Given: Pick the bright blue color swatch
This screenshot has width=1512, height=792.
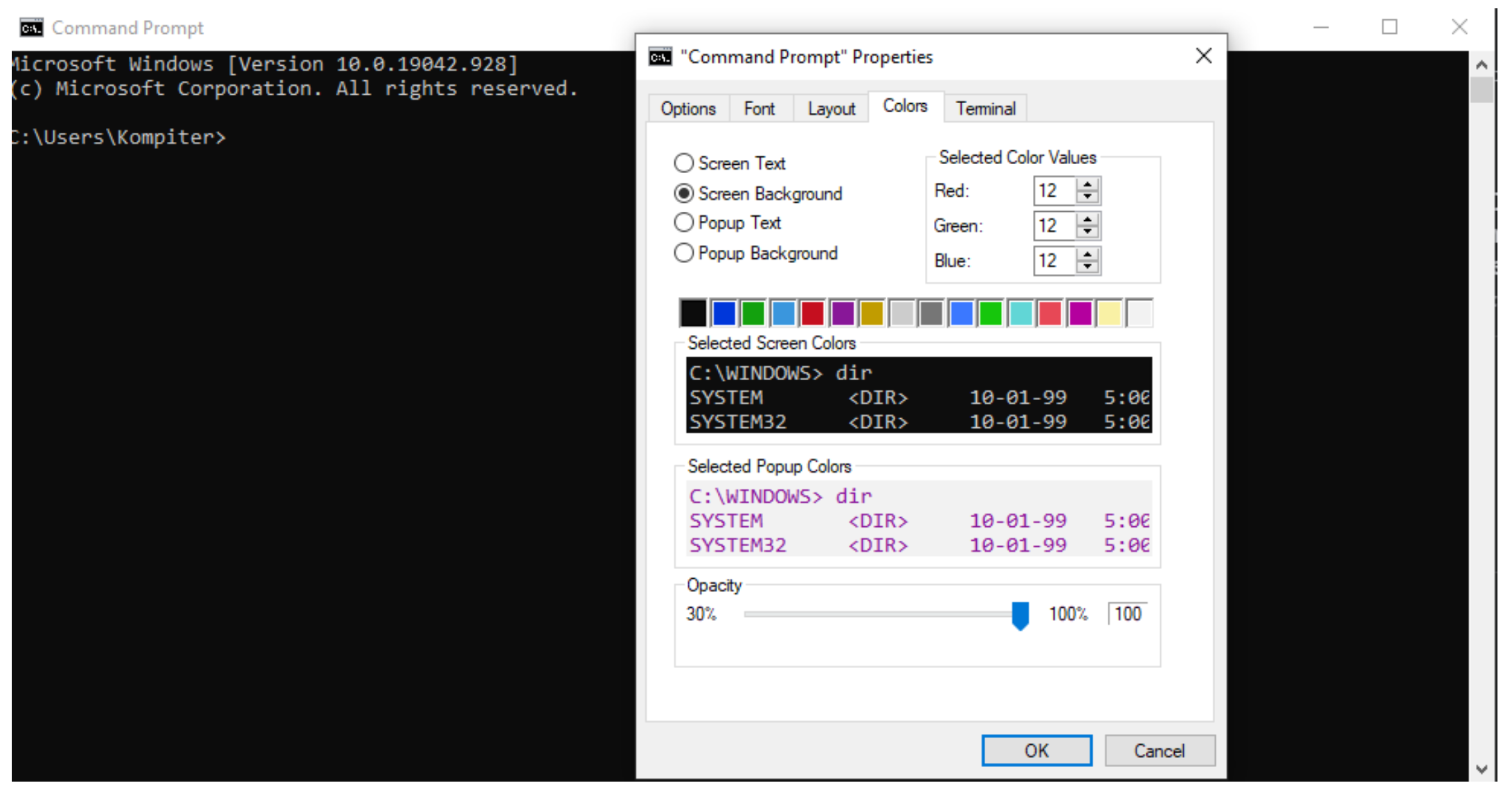Looking at the screenshot, I should tap(962, 314).
